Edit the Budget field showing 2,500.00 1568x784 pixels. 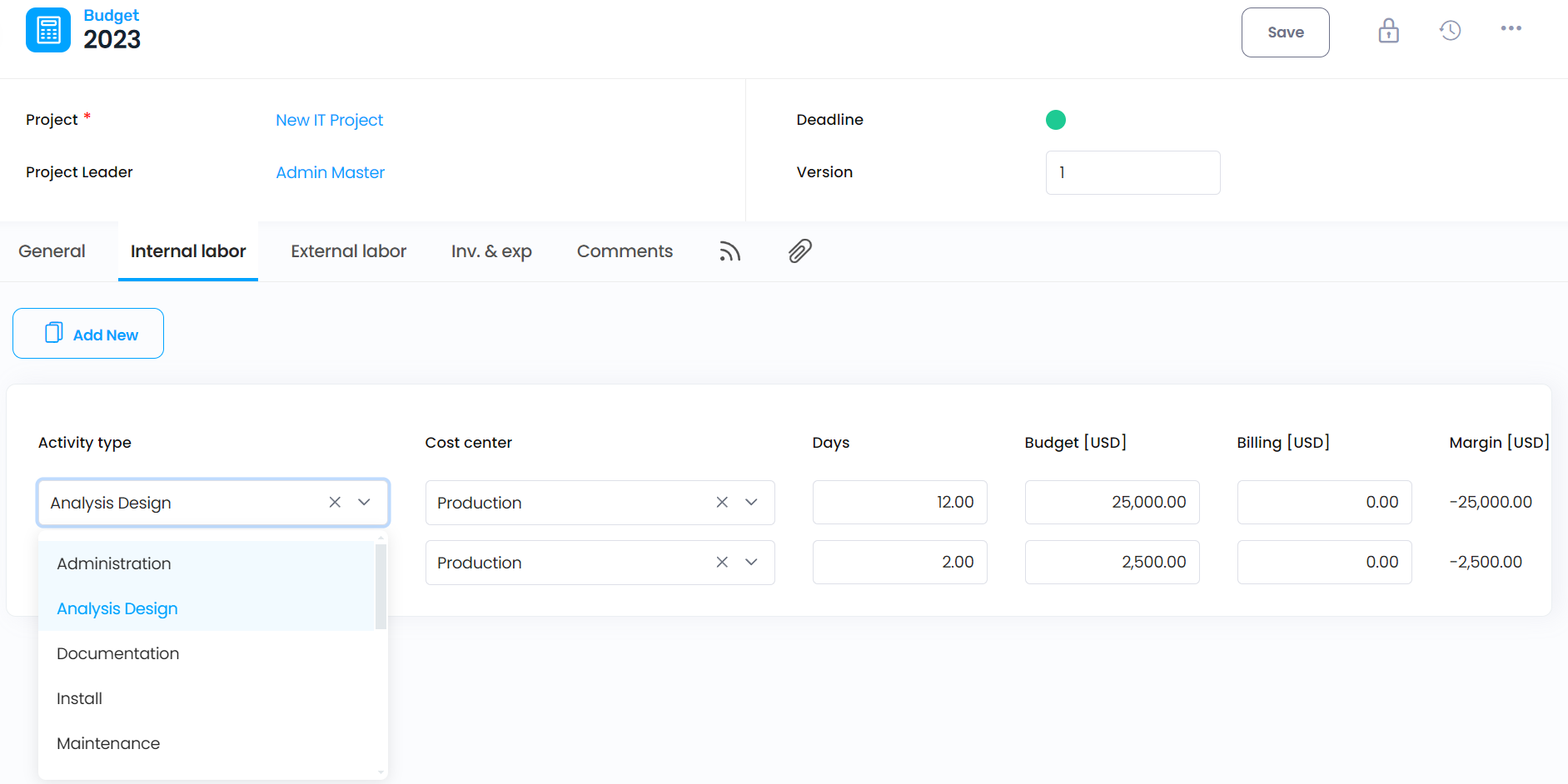pyautogui.click(x=1112, y=562)
